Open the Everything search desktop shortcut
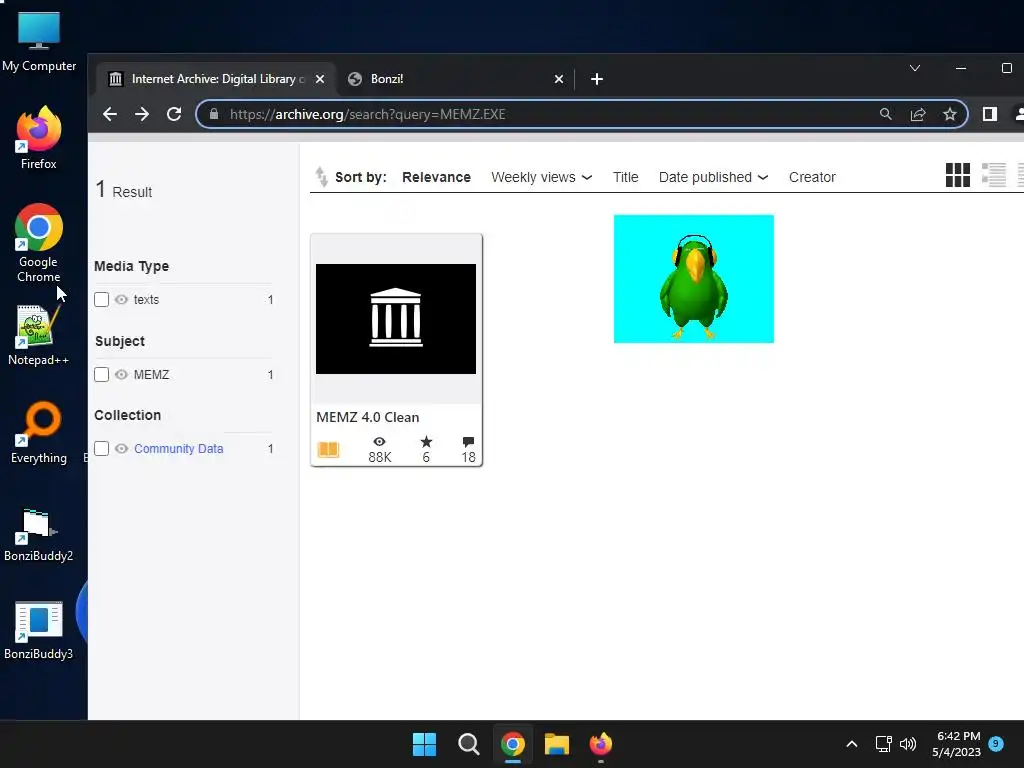1024x768 pixels. 39,432
